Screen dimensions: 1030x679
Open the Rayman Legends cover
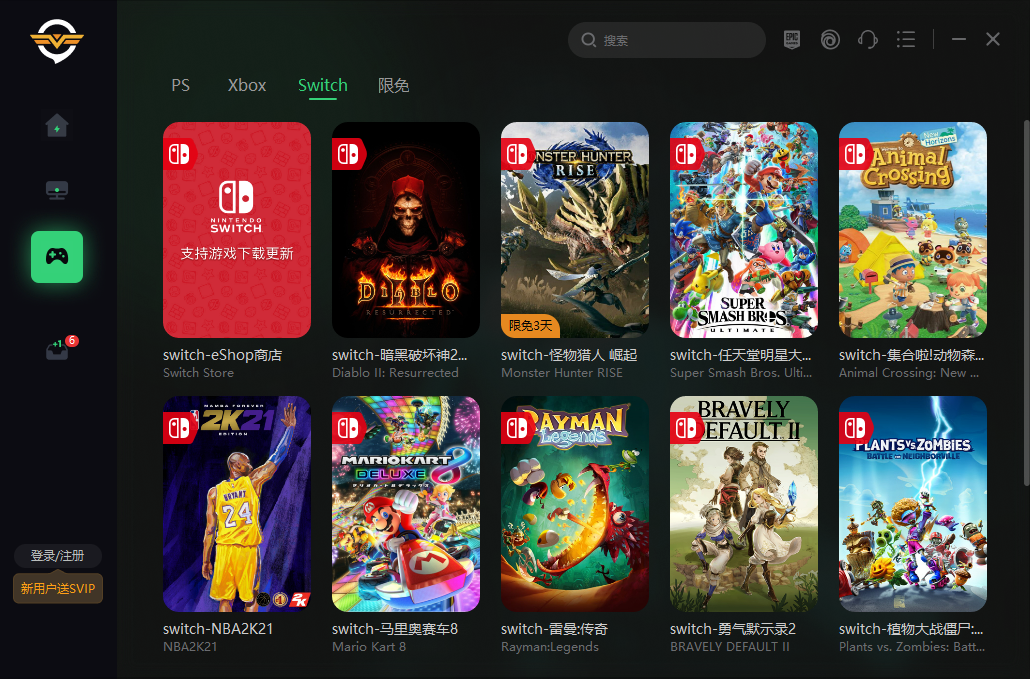pos(575,504)
